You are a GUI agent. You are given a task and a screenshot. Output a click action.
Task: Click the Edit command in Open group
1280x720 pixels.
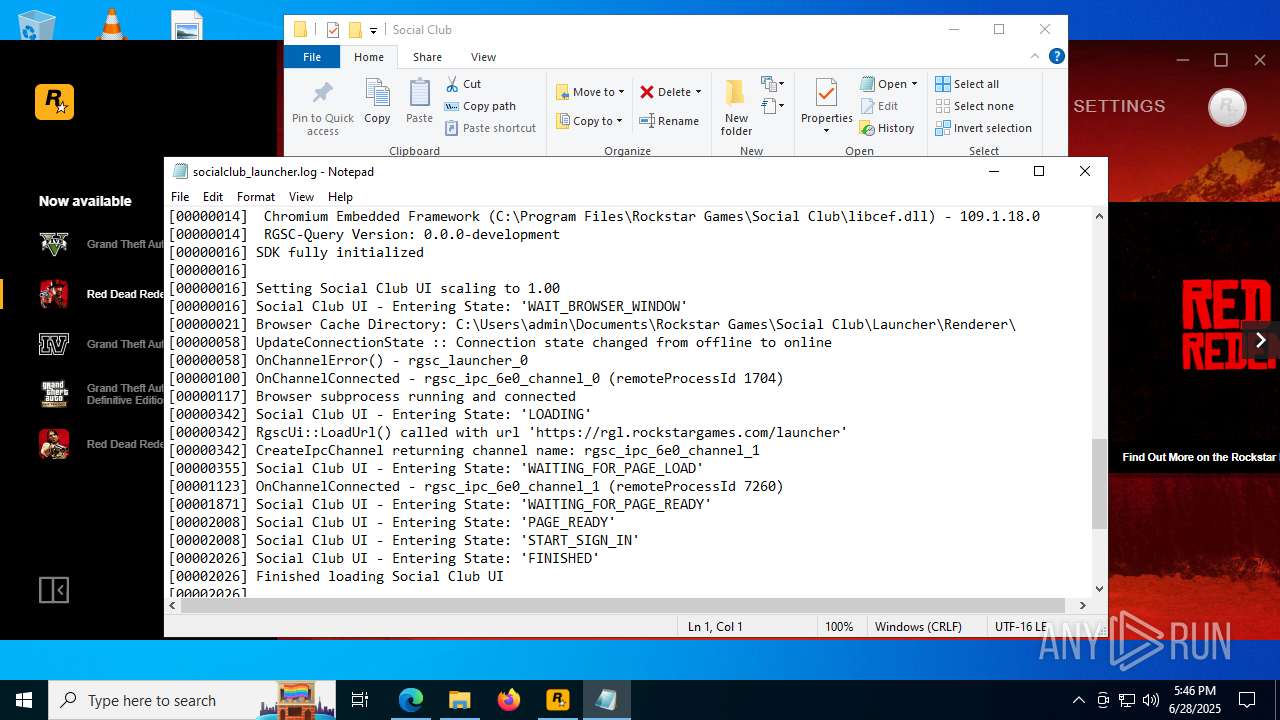(x=879, y=106)
